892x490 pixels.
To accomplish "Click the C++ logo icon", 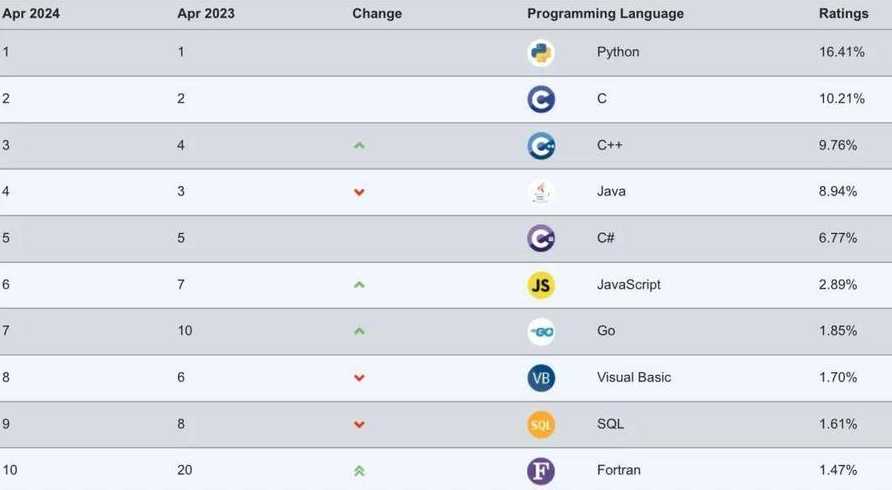I will click(x=541, y=146).
